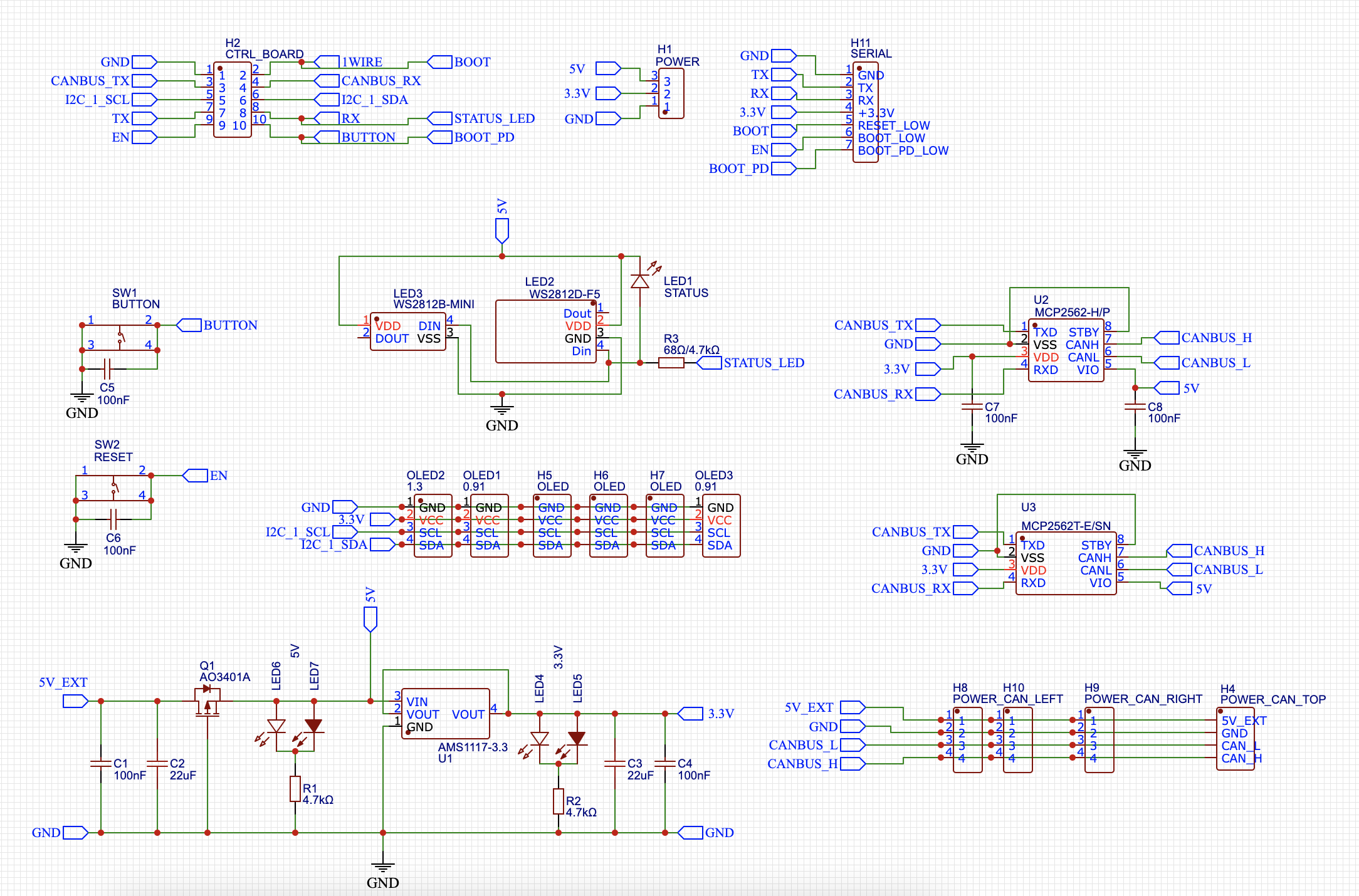Click the C5 100nF capacitor symbol
Viewport: 1359px width, 896px height.
[x=107, y=369]
